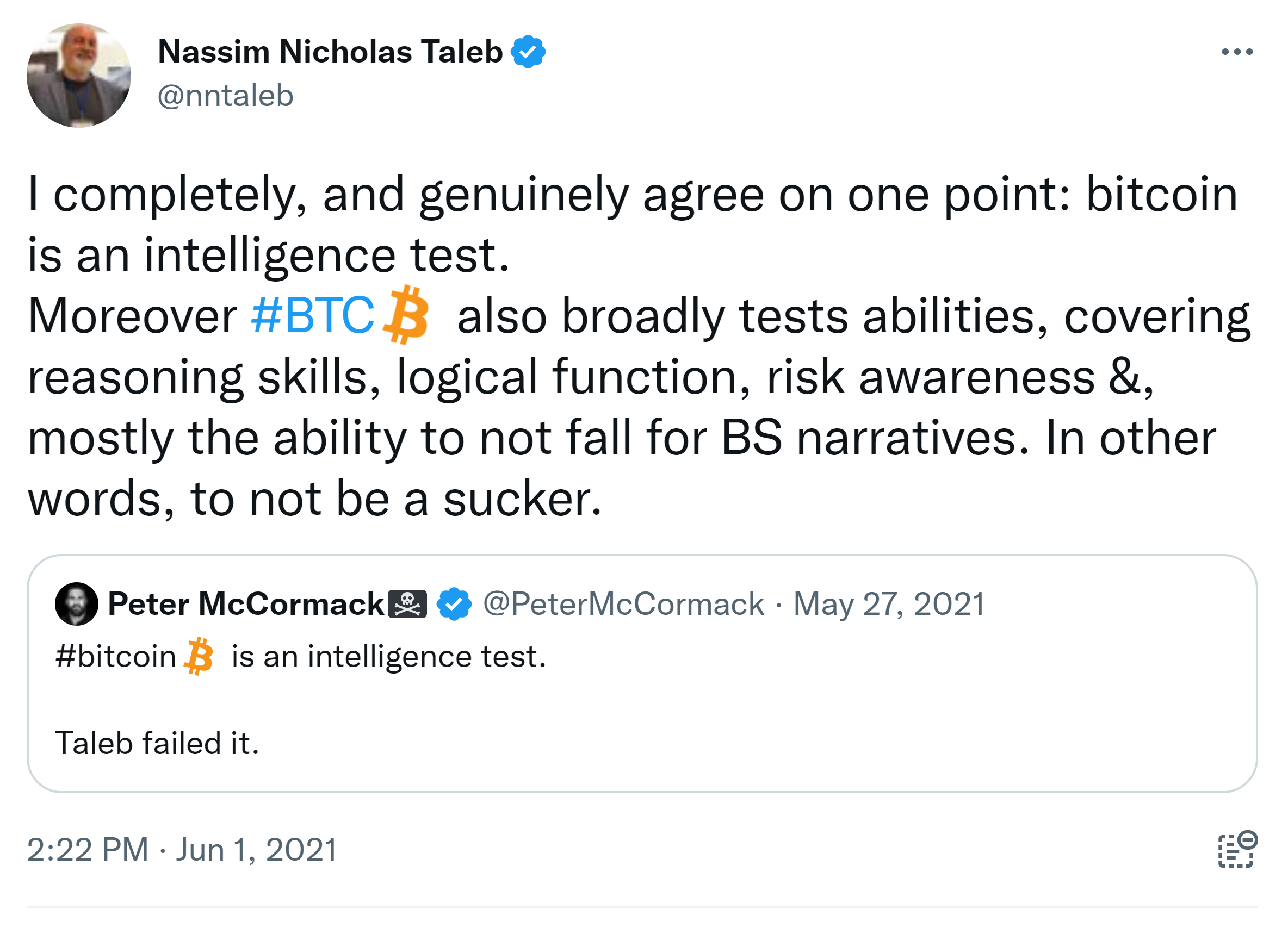Click Peter McCormack's verified badge
The width and height of the screenshot is (1288, 928).
point(454,604)
